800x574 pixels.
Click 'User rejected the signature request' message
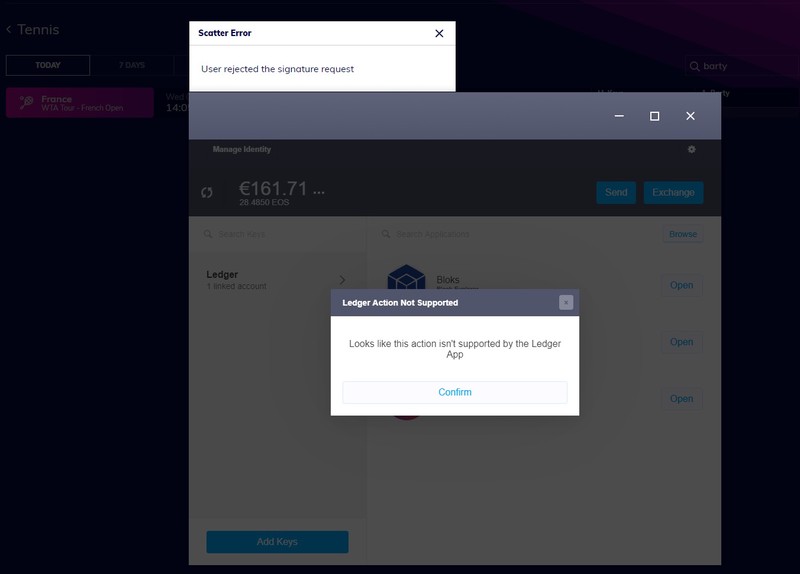click(277, 69)
